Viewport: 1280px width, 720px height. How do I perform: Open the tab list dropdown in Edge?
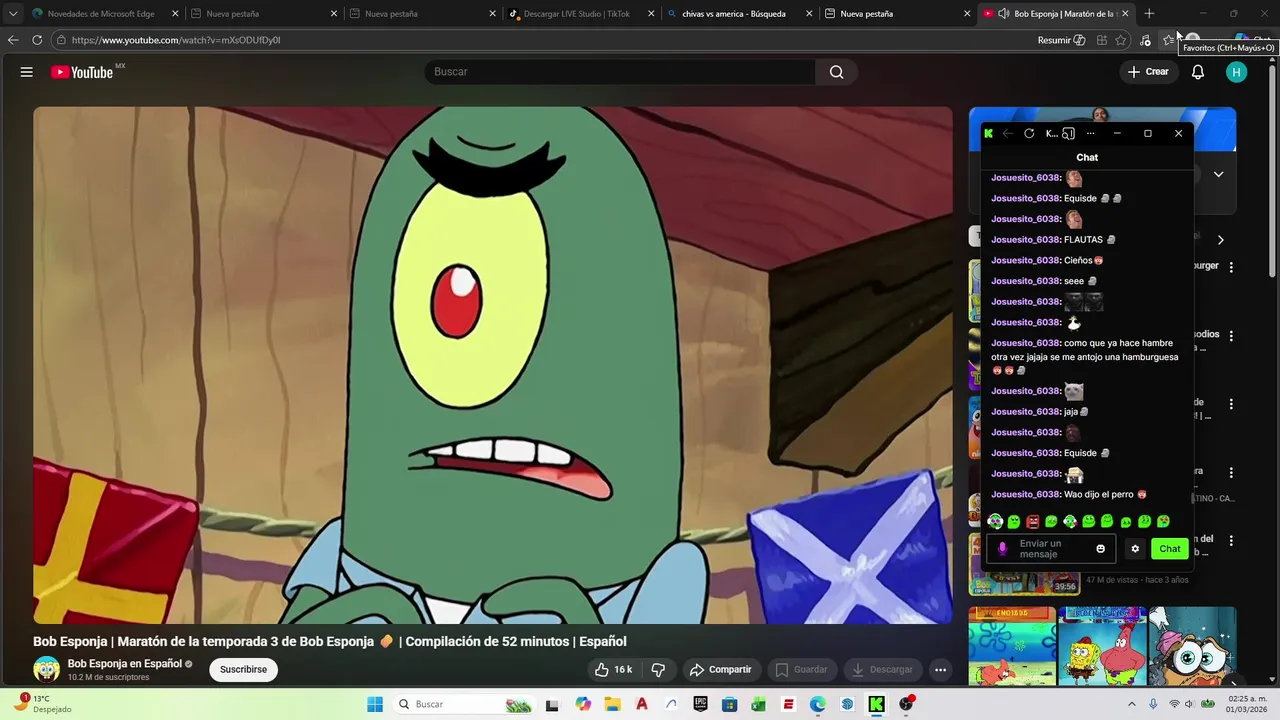click(13, 14)
